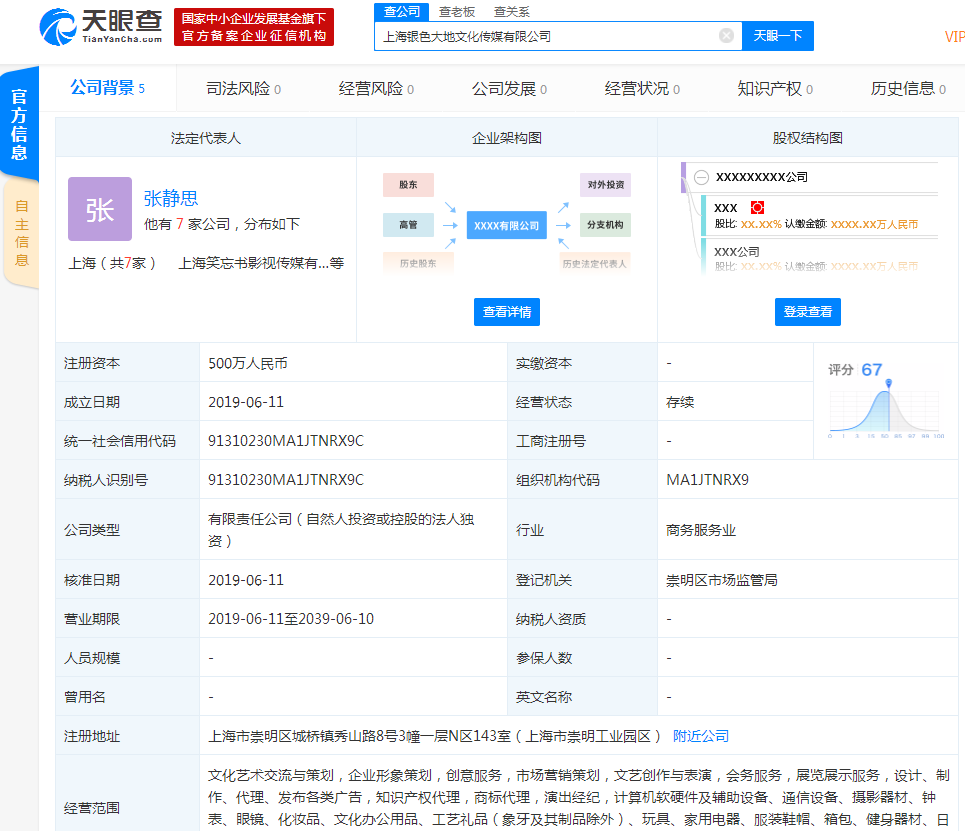Click the 分支机构 node in the diagram
Screen dimensions: 965x831
605,225
